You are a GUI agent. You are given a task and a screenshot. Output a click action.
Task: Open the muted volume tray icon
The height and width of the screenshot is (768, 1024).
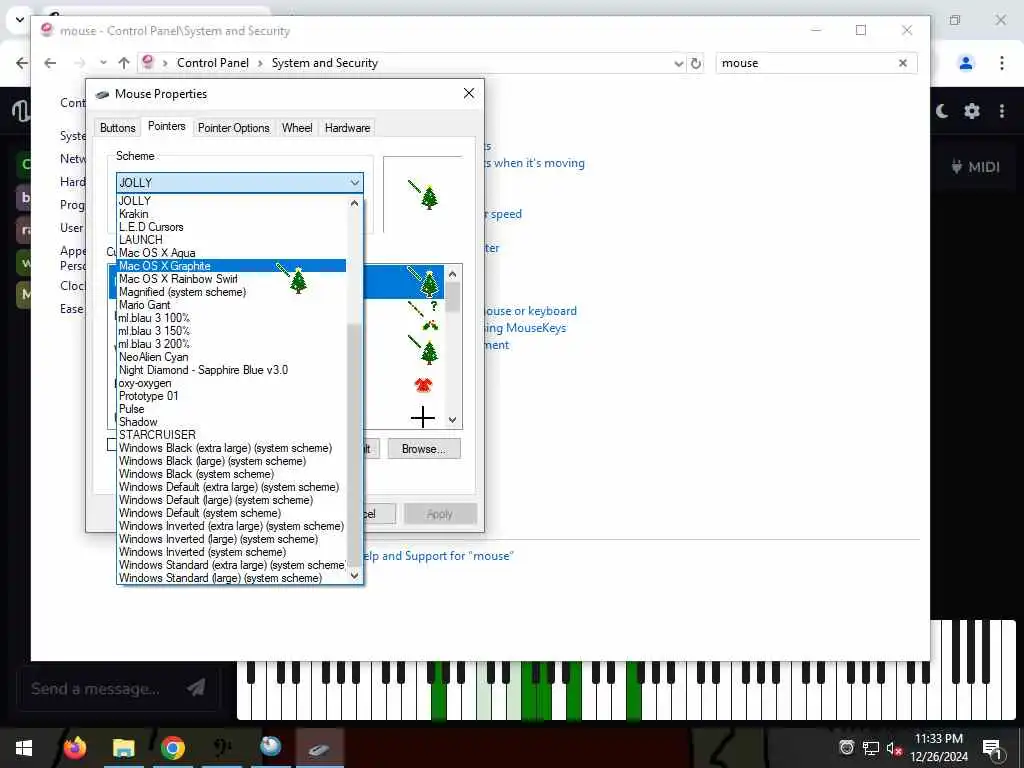pos(895,748)
